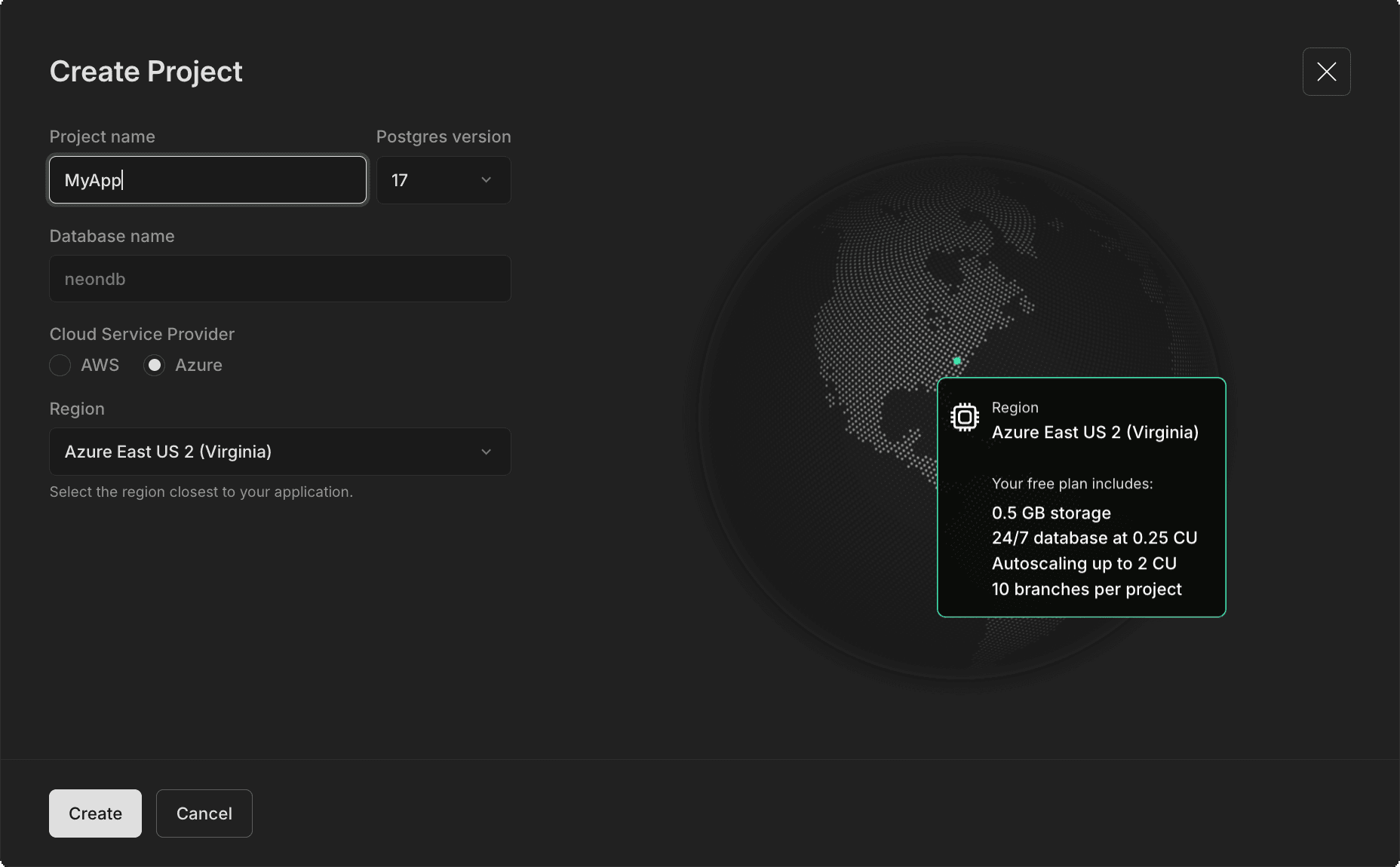Click the Region field chevron arrow
The image size is (1400, 867).
pyautogui.click(x=486, y=452)
